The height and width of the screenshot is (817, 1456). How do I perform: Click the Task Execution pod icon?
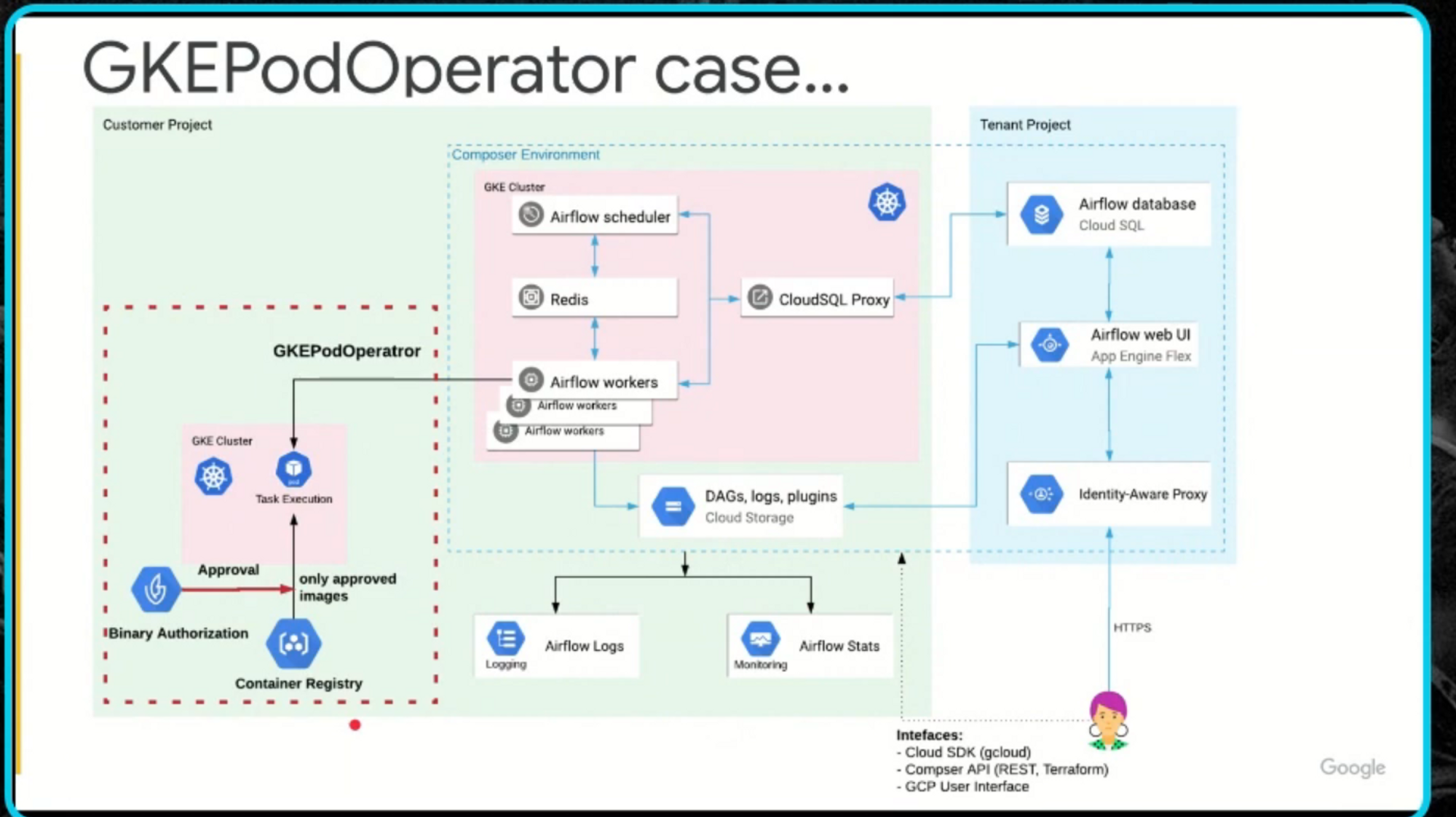(x=293, y=470)
